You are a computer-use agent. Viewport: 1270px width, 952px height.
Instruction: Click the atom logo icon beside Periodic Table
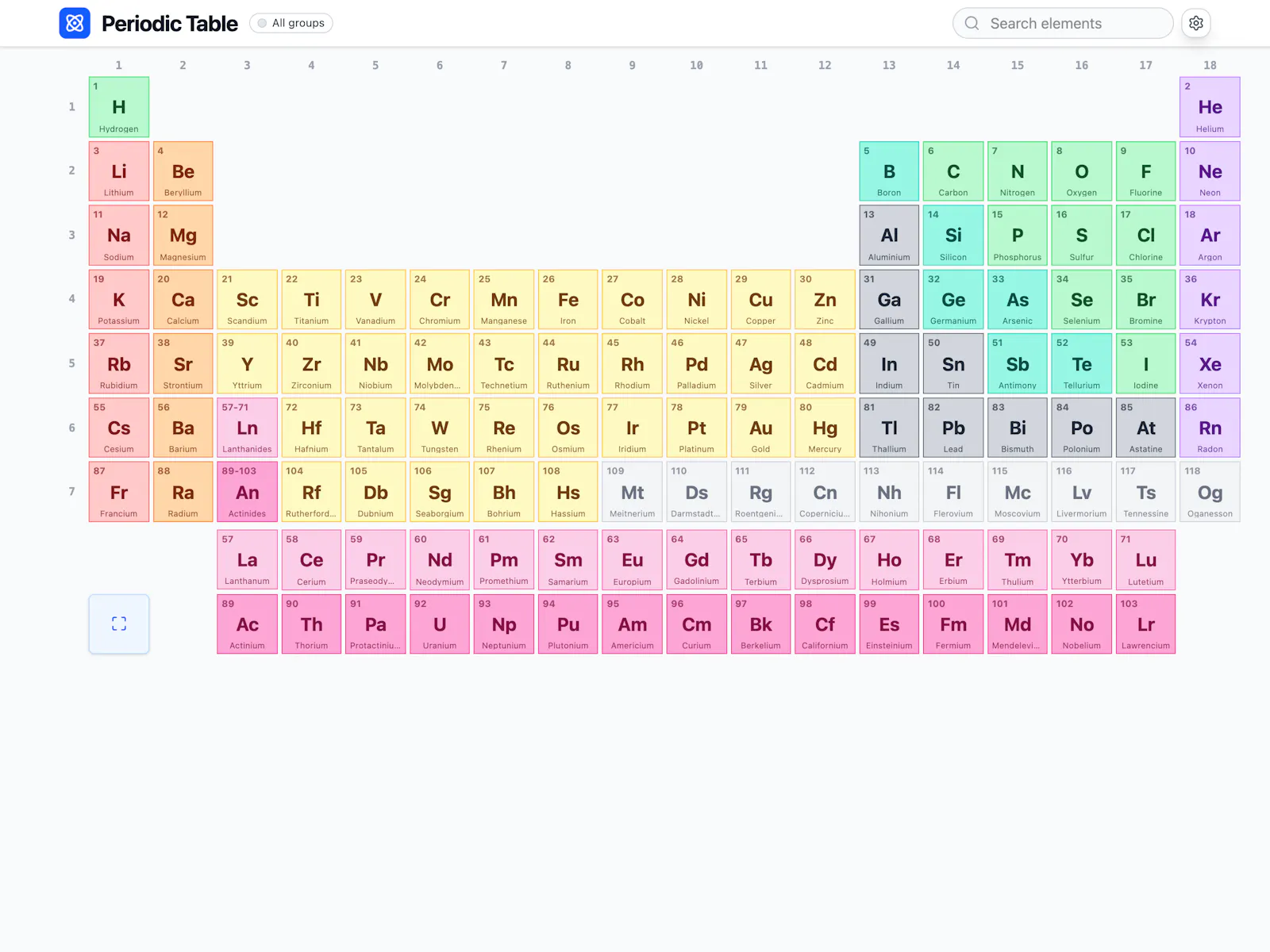[x=75, y=23]
